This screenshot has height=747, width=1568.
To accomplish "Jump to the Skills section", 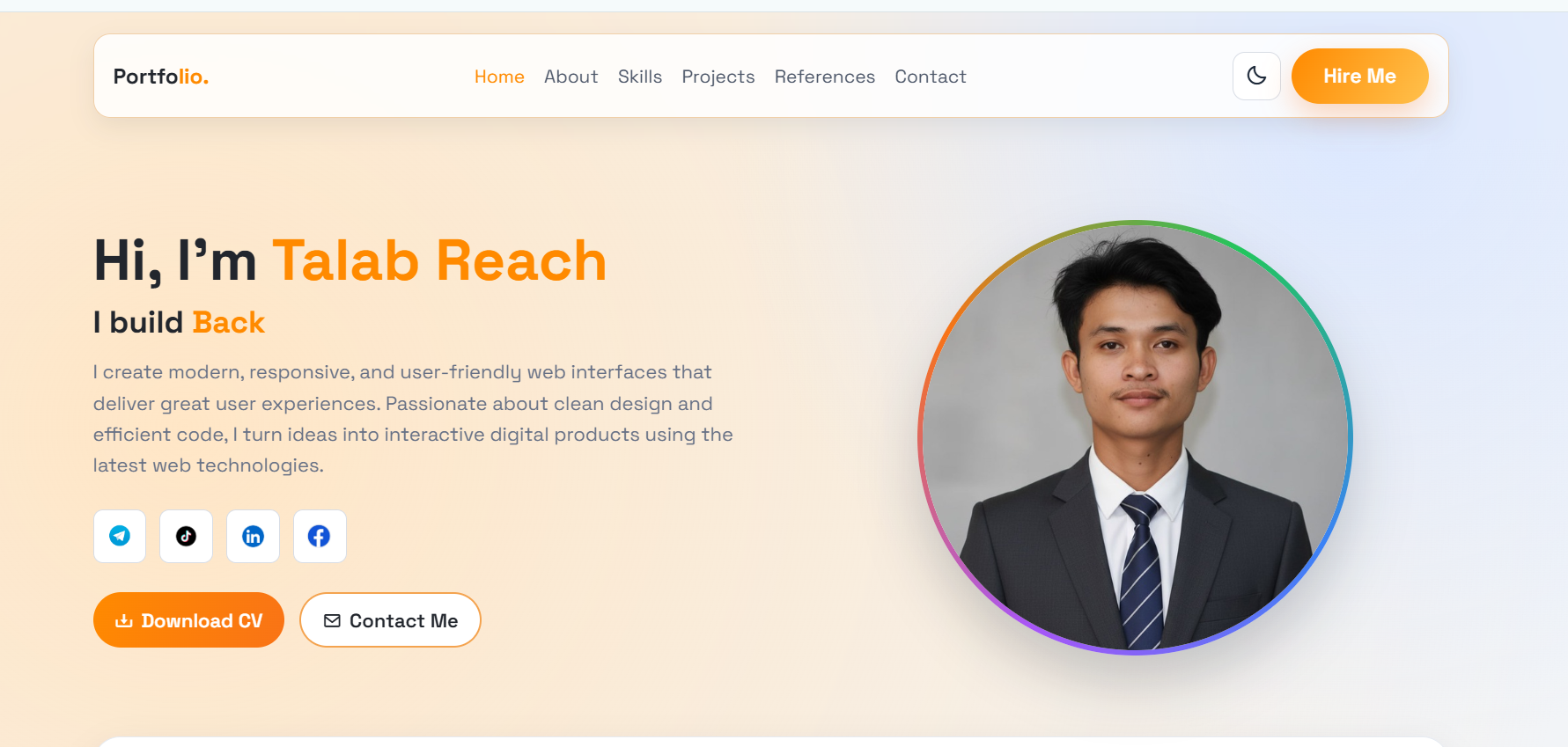I will [640, 77].
